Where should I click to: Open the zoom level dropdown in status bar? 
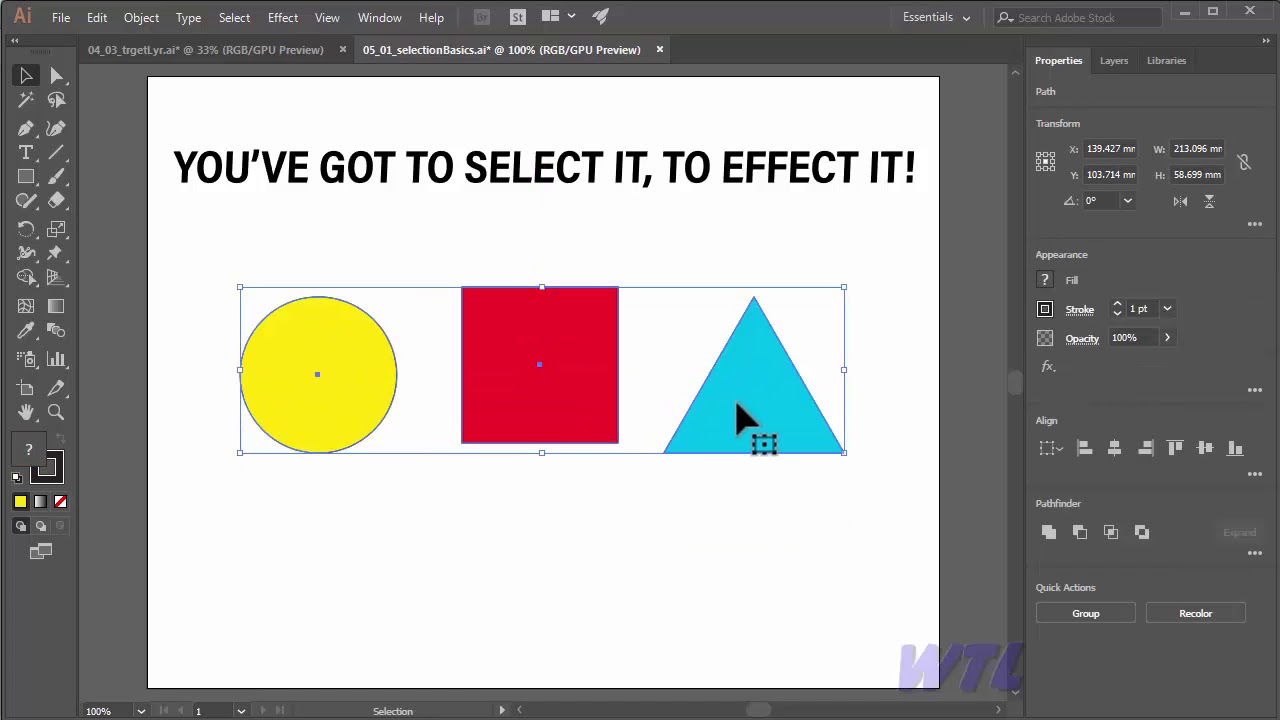pyautogui.click(x=141, y=711)
